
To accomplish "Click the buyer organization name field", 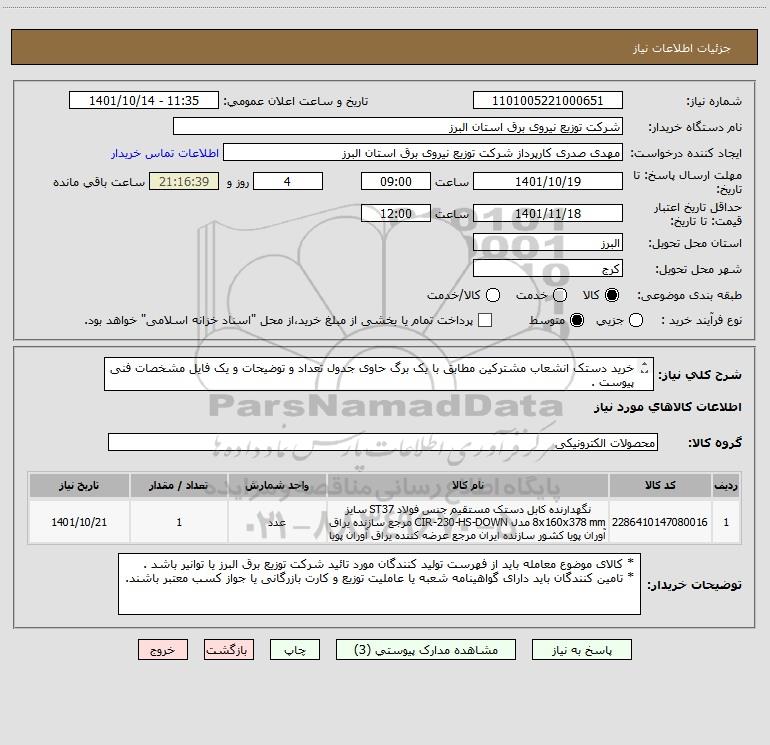I will coord(398,127).
